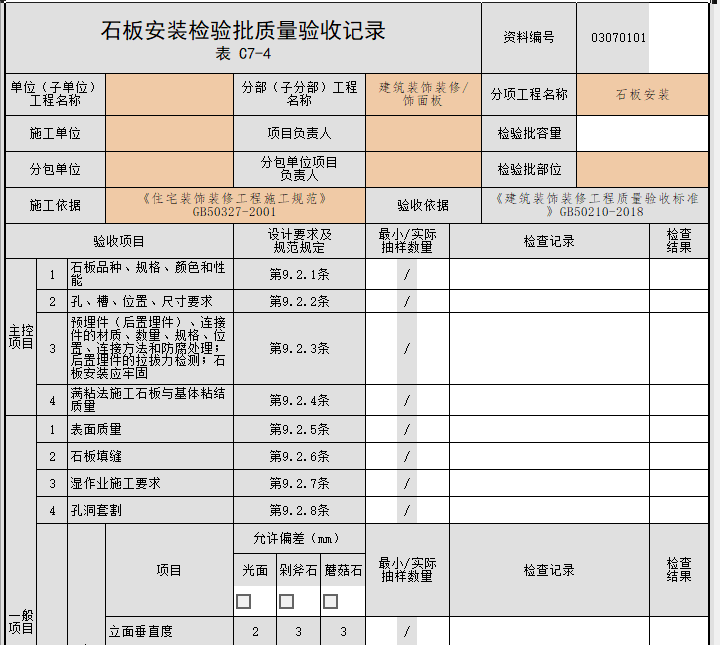Tick the checkbox under 剁斧石
Screen dimensions: 720x645
tap(286, 601)
